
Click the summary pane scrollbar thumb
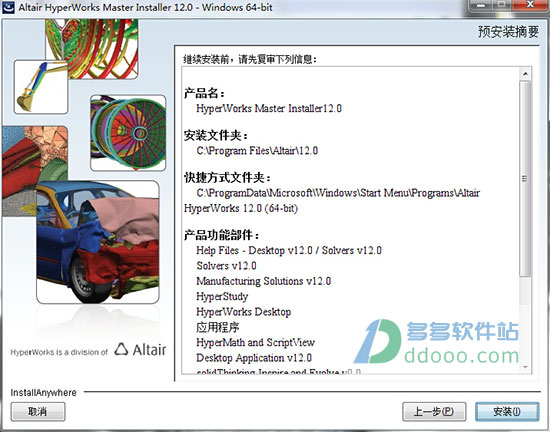(525, 179)
